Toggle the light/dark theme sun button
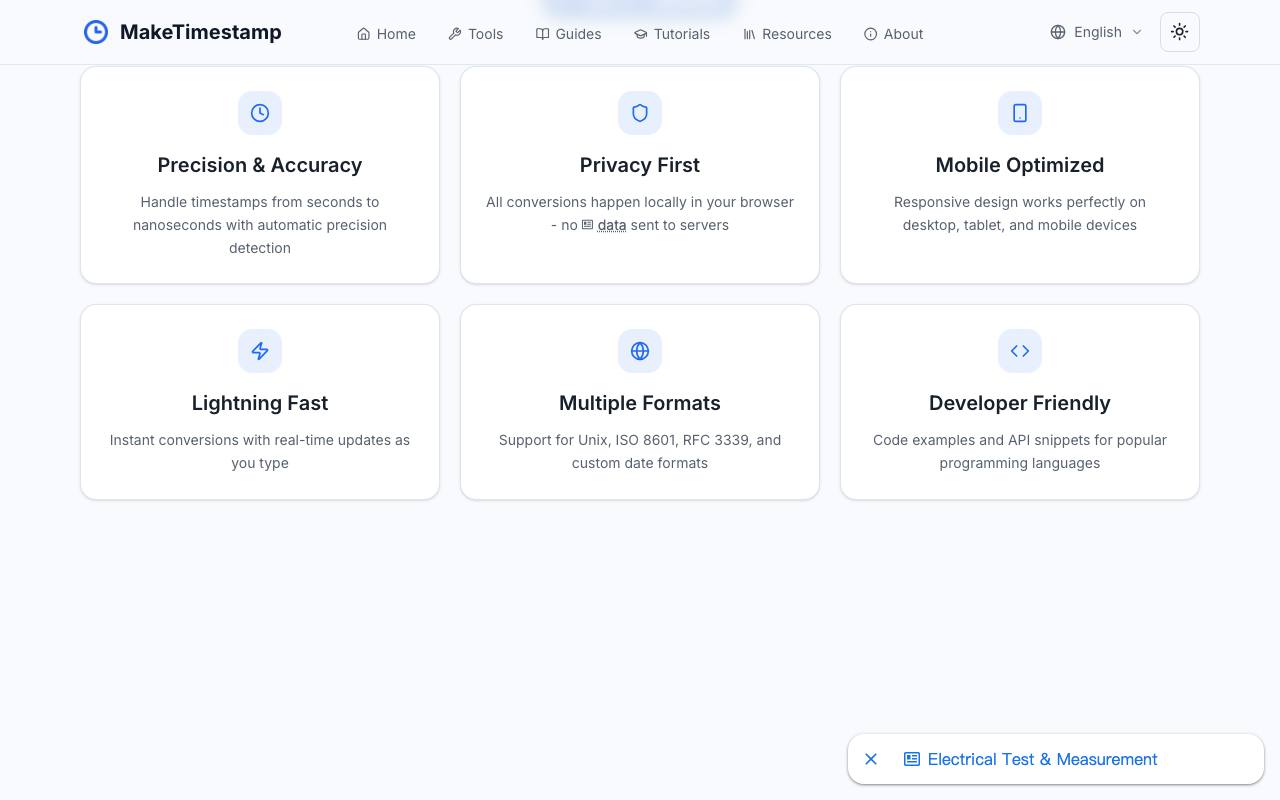The image size is (1280, 800). [1180, 32]
